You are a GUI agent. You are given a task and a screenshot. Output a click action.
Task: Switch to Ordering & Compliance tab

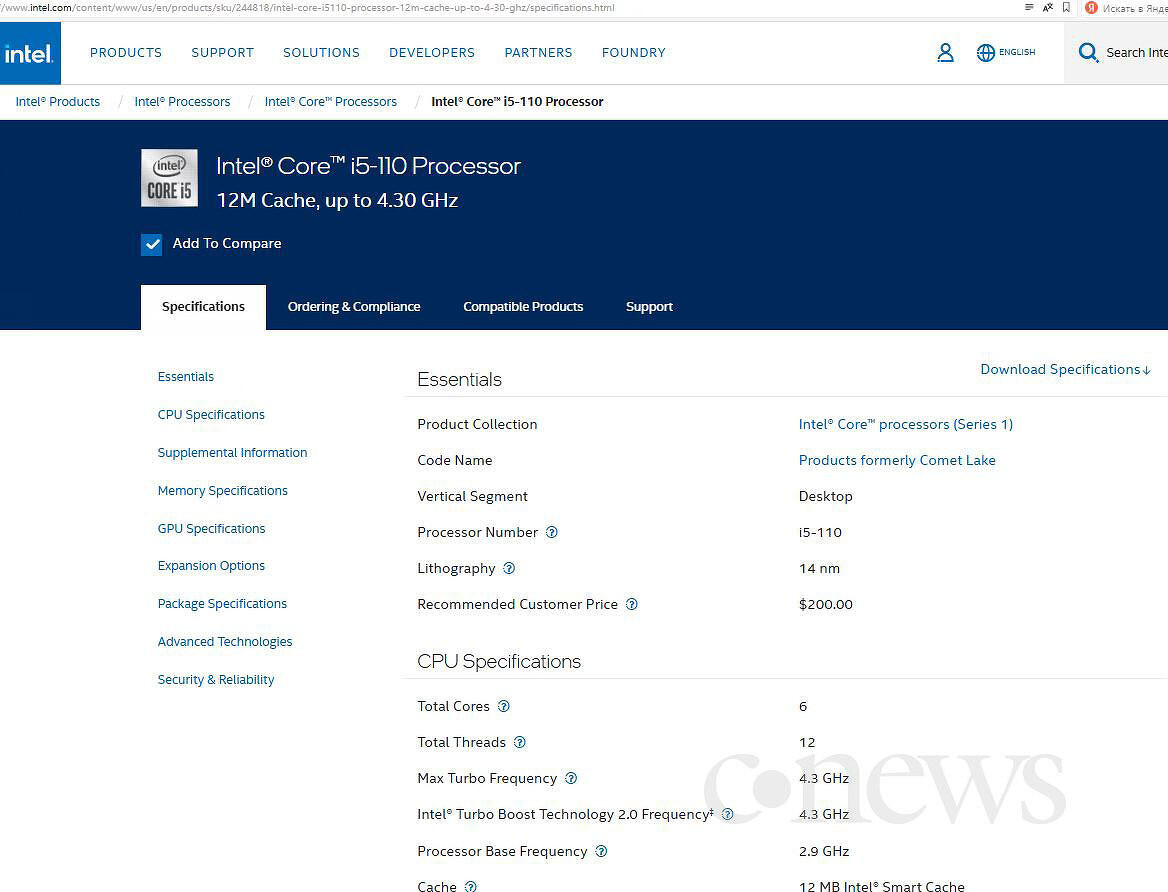click(354, 307)
